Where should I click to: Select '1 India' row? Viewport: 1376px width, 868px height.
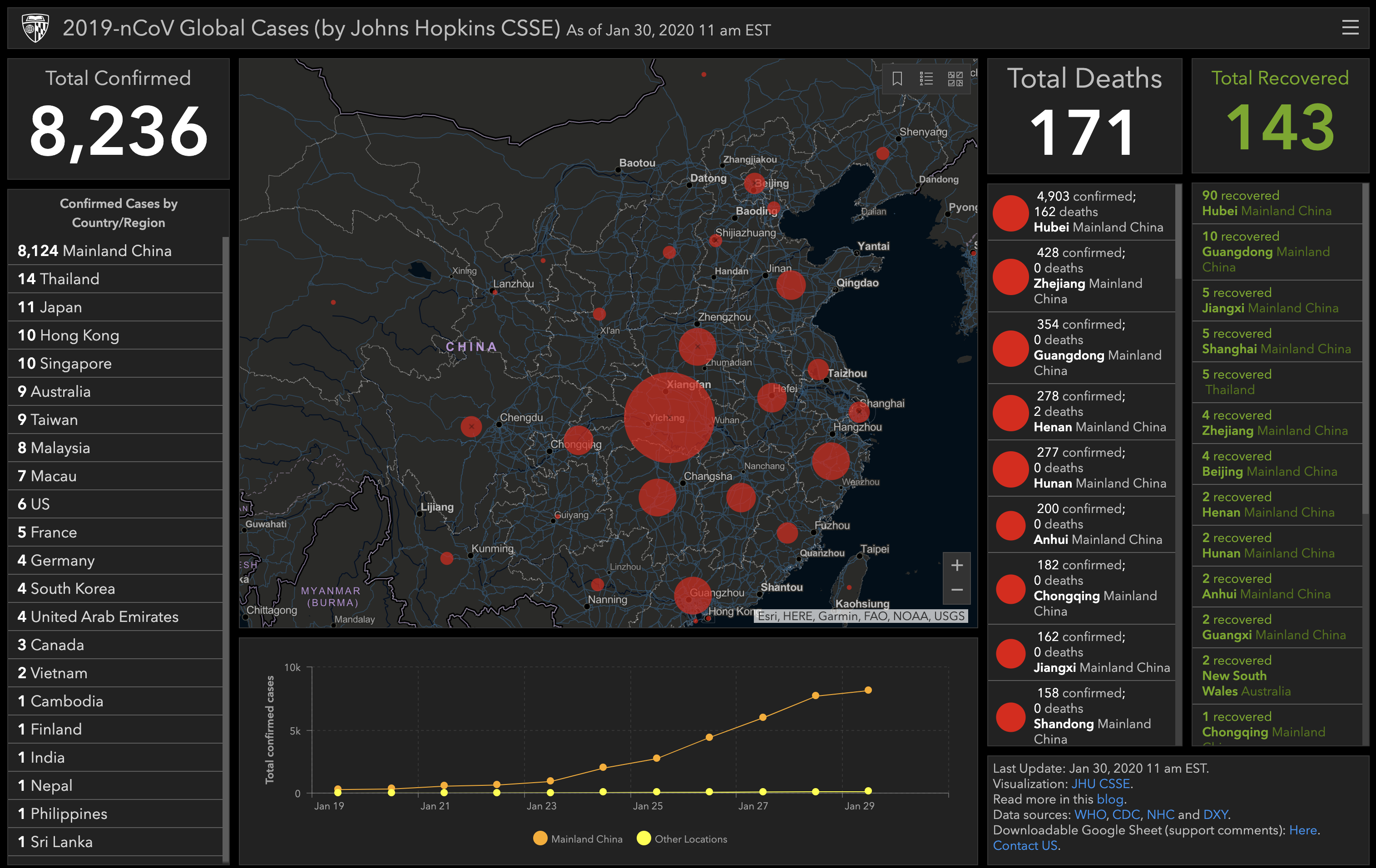pos(115,757)
